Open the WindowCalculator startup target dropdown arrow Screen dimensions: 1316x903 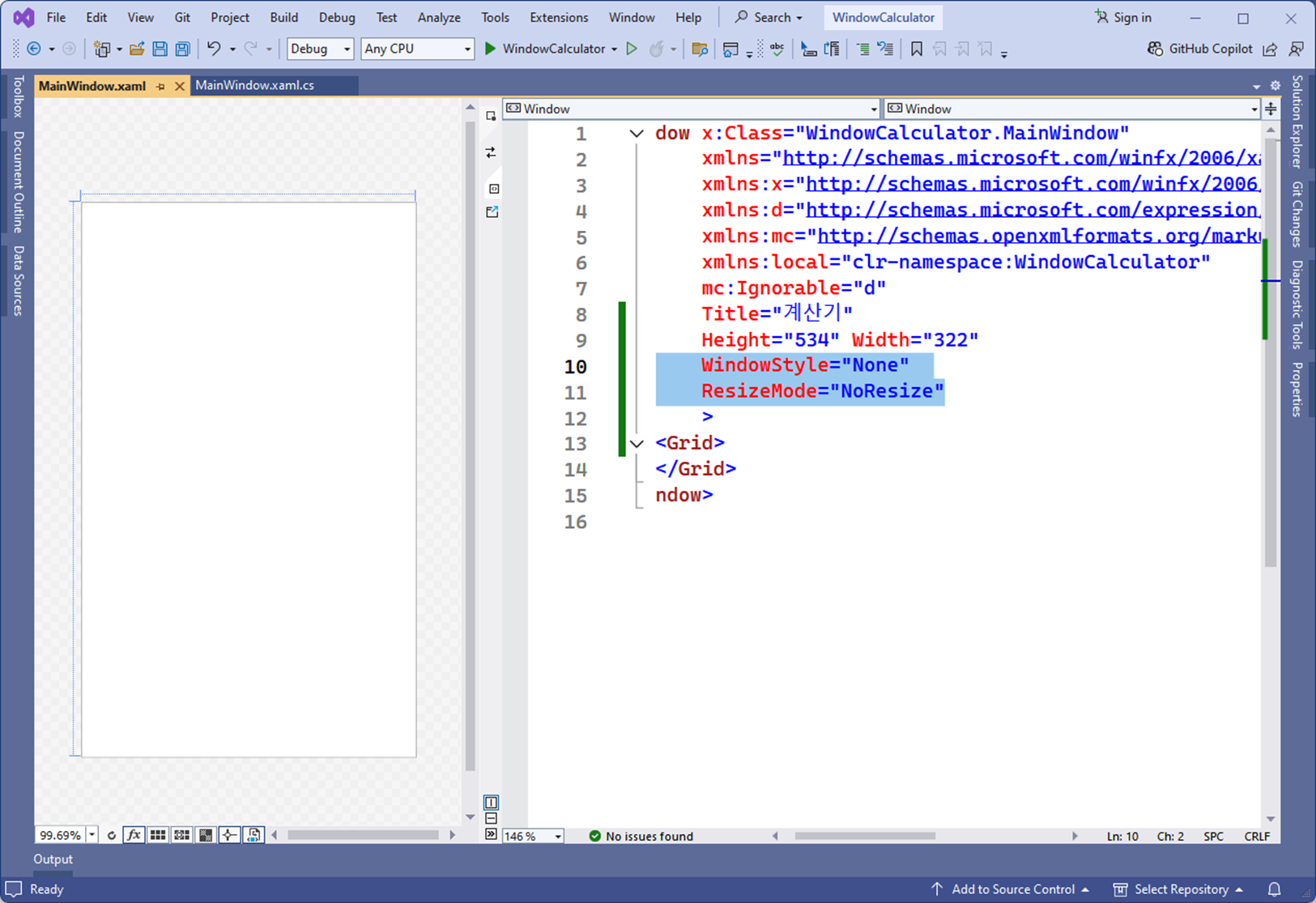click(x=614, y=49)
